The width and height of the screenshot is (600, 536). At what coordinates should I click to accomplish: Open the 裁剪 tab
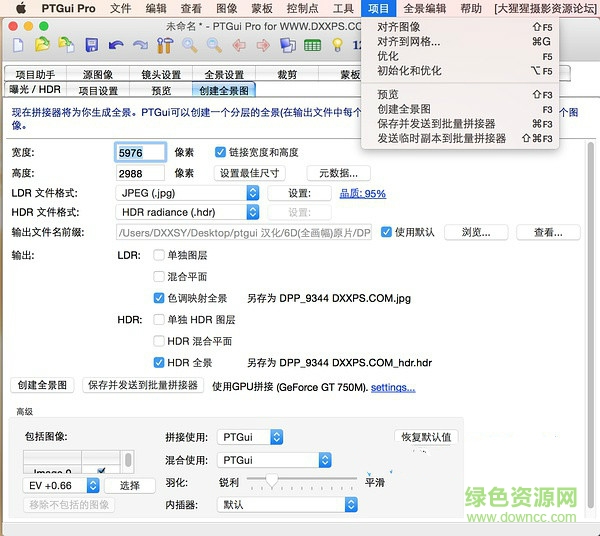(287, 74)
